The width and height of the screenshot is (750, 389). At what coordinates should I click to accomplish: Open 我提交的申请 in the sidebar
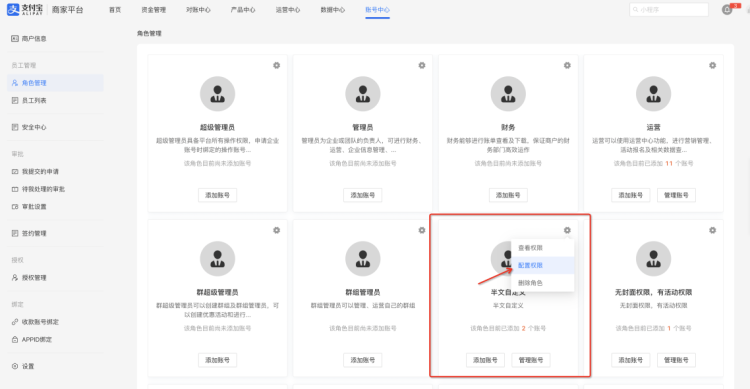(55, 171)
